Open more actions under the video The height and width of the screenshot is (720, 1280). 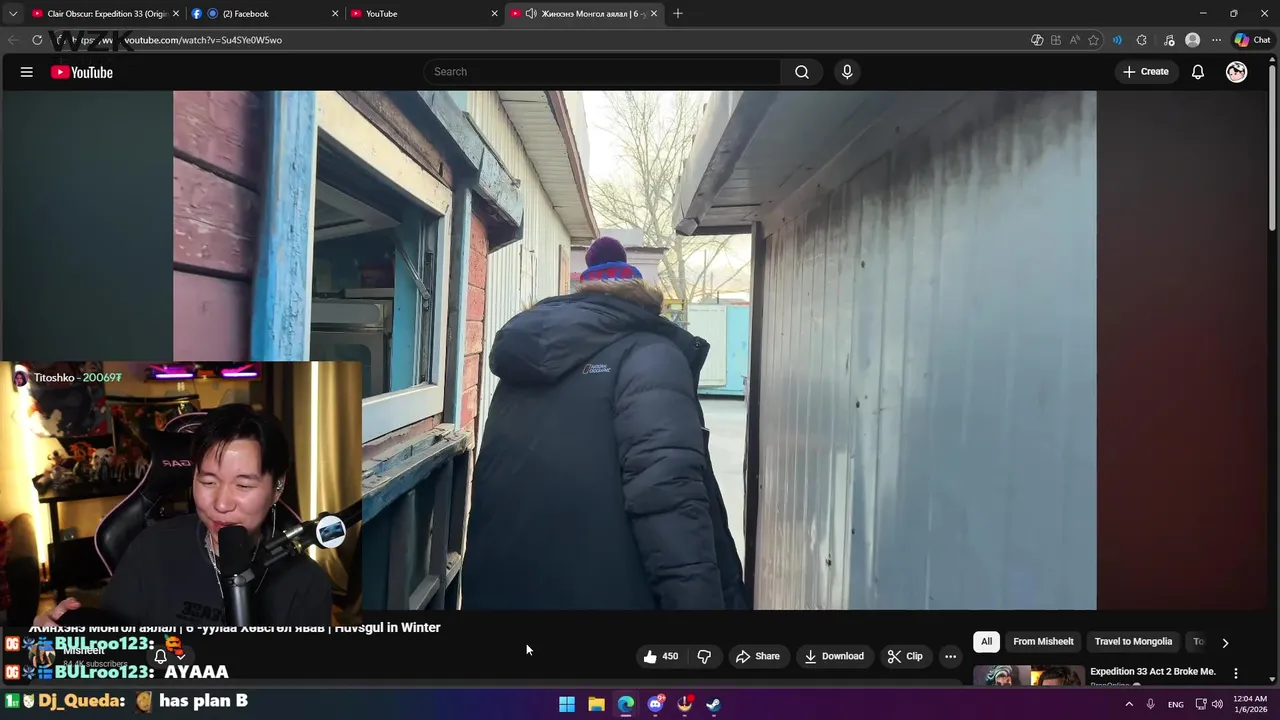tap(950, 656)
